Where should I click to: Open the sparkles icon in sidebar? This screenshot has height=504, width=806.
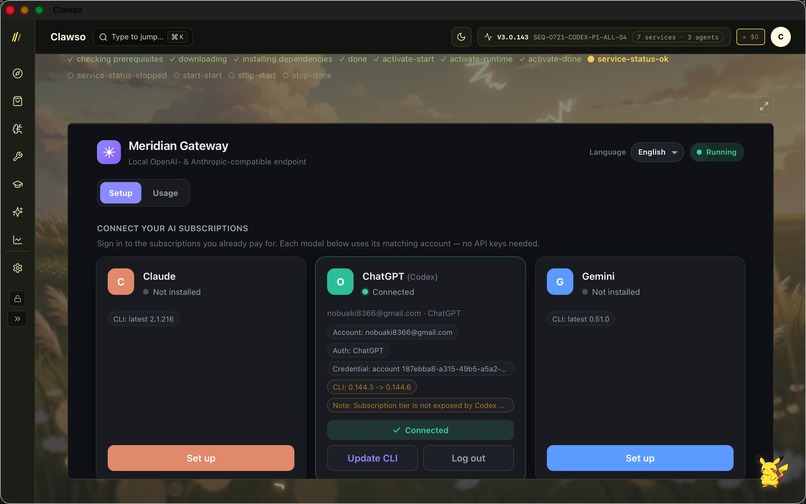[x=17, y=212]
